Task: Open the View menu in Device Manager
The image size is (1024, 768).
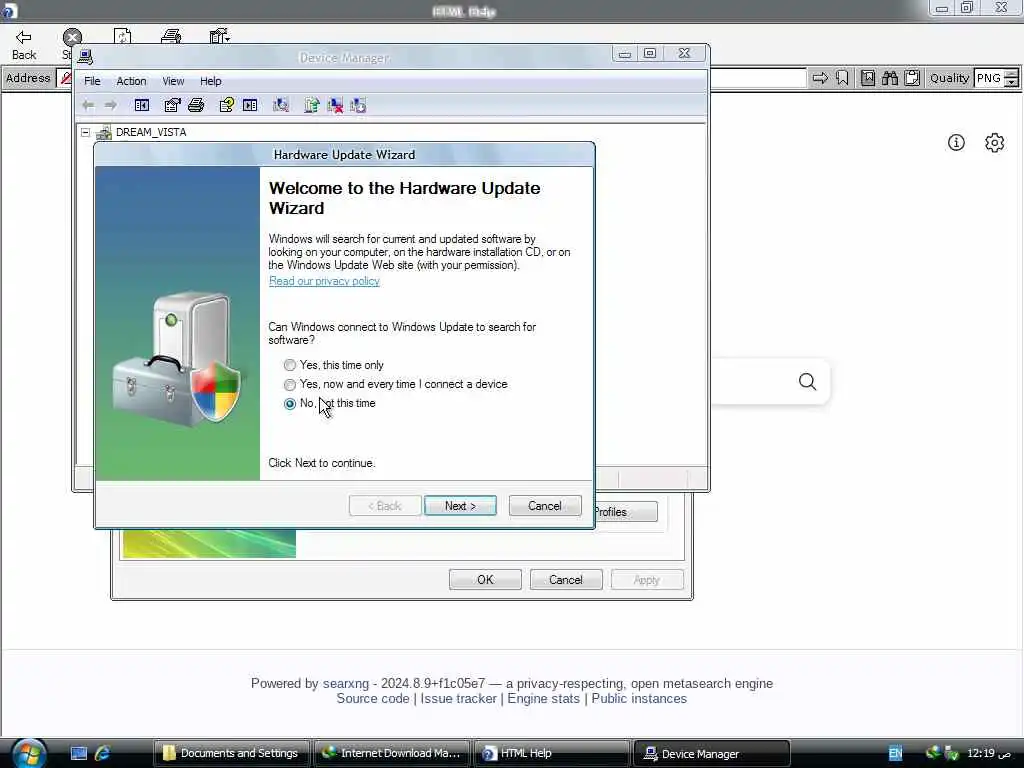Action: (x=173, y=81)
